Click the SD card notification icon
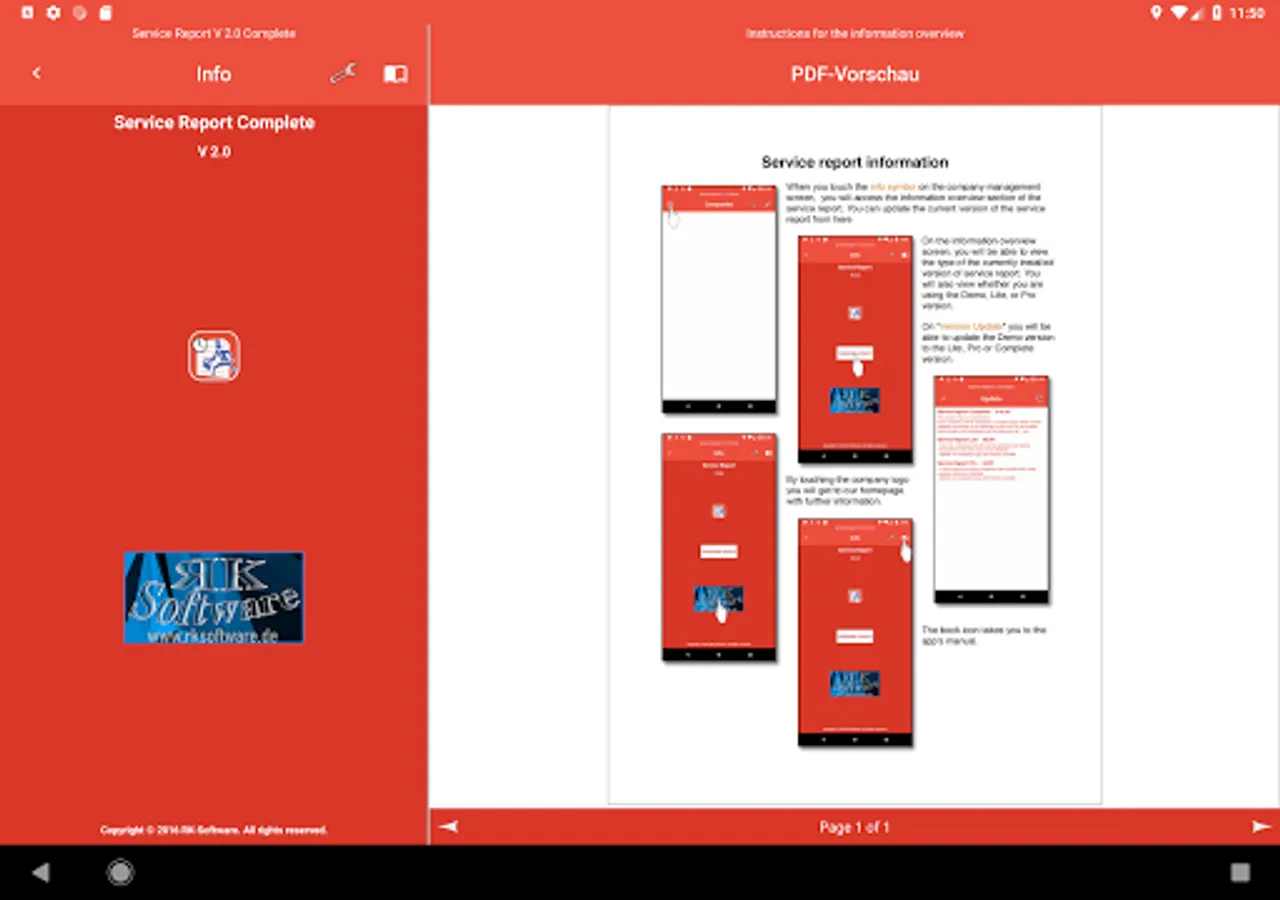Screen dimensions: 1280x900 106,13
